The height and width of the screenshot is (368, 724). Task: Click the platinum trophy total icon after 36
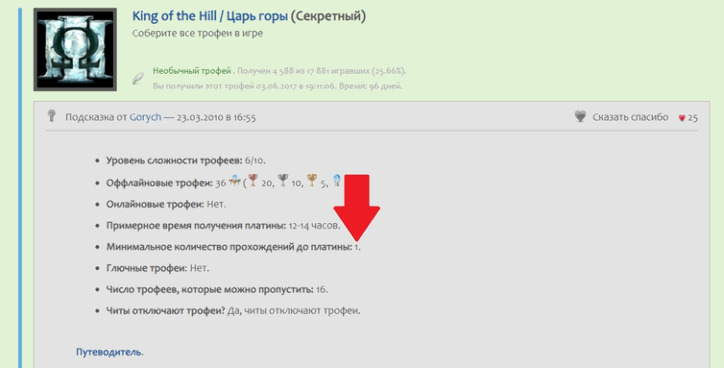click(x=235, y=181)
